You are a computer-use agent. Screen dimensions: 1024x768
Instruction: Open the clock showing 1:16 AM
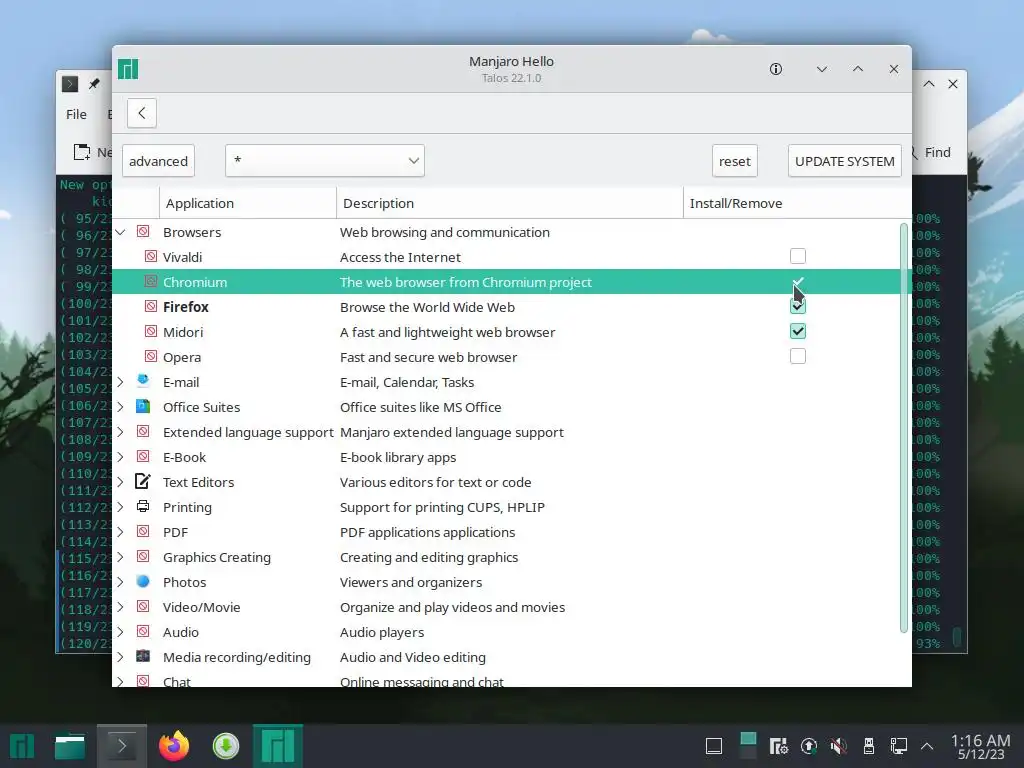(x=980, y=746)
